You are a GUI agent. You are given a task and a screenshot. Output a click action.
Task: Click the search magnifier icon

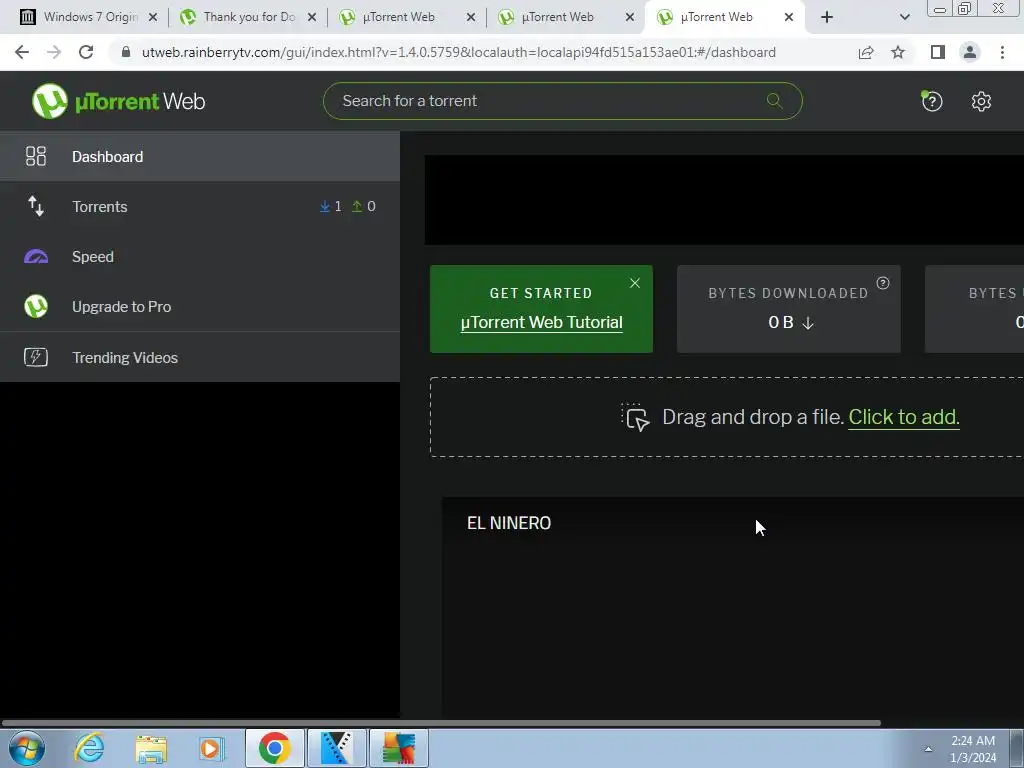tap(775, 101)
